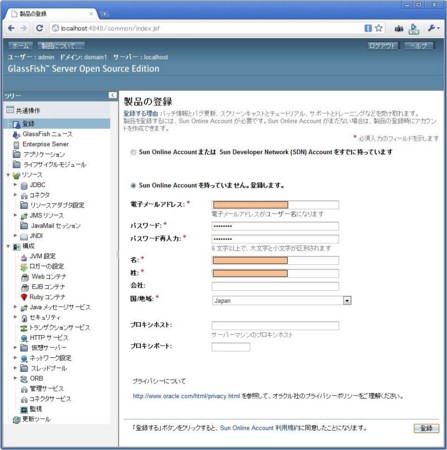This screenshot has height=450, width=447.
Task: Select the existing Sun Online Account radio
Action: tap(133, 152)
